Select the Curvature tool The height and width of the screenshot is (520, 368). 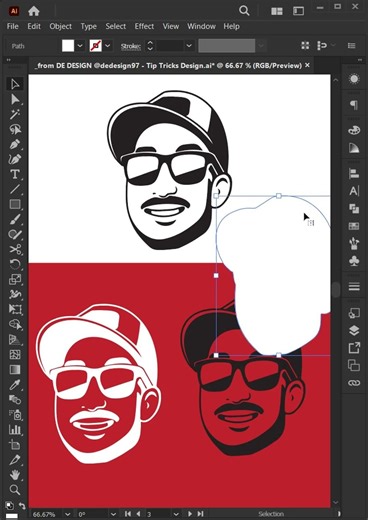pyautogui.click(x=15, y=159)
